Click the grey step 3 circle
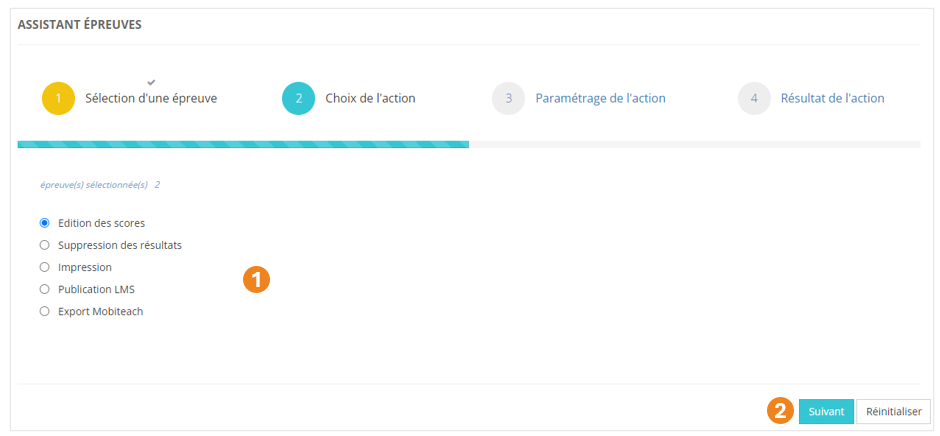 click(x=509, y=98)
